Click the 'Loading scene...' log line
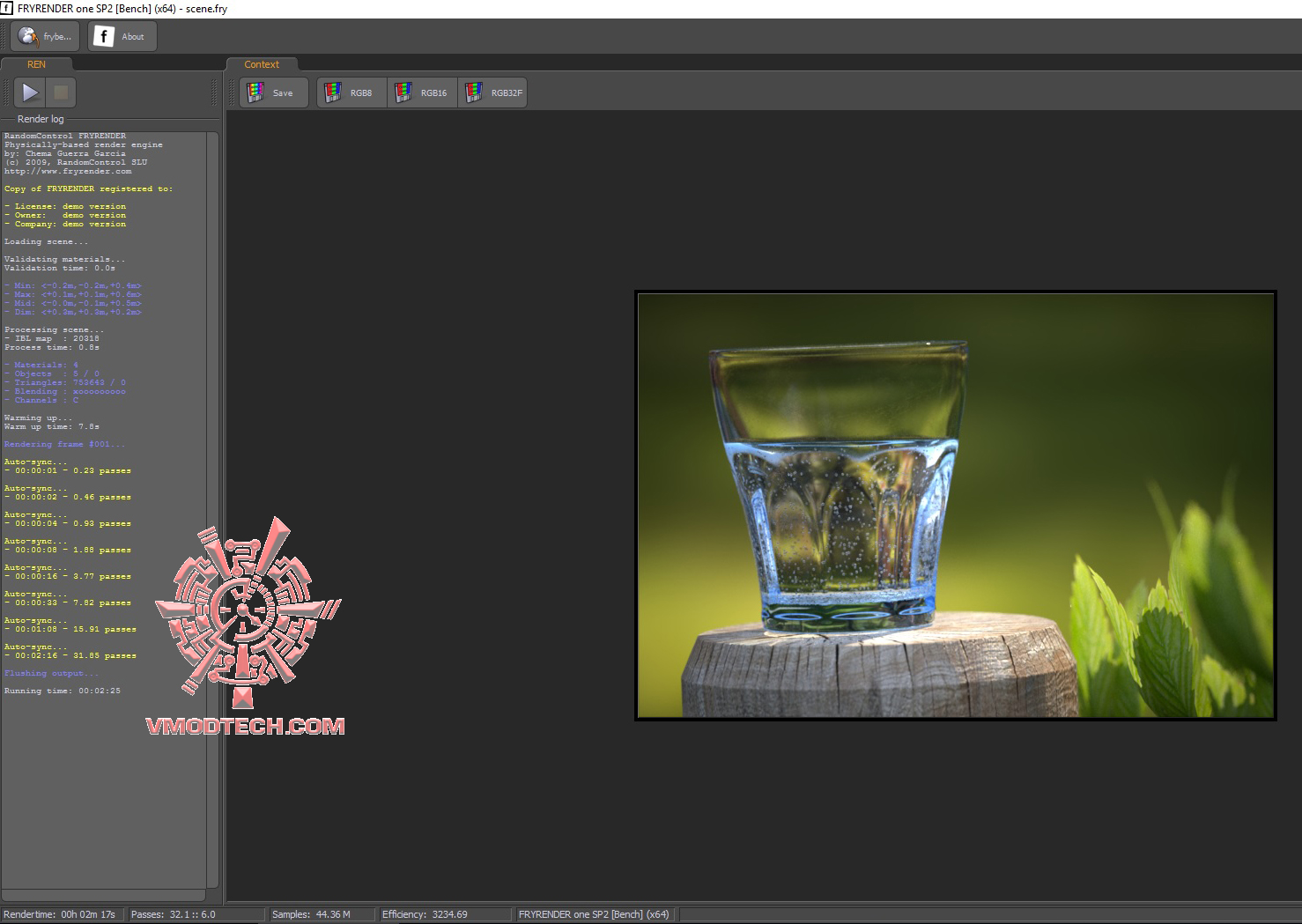1302x924 pixels. coord(46,241)
